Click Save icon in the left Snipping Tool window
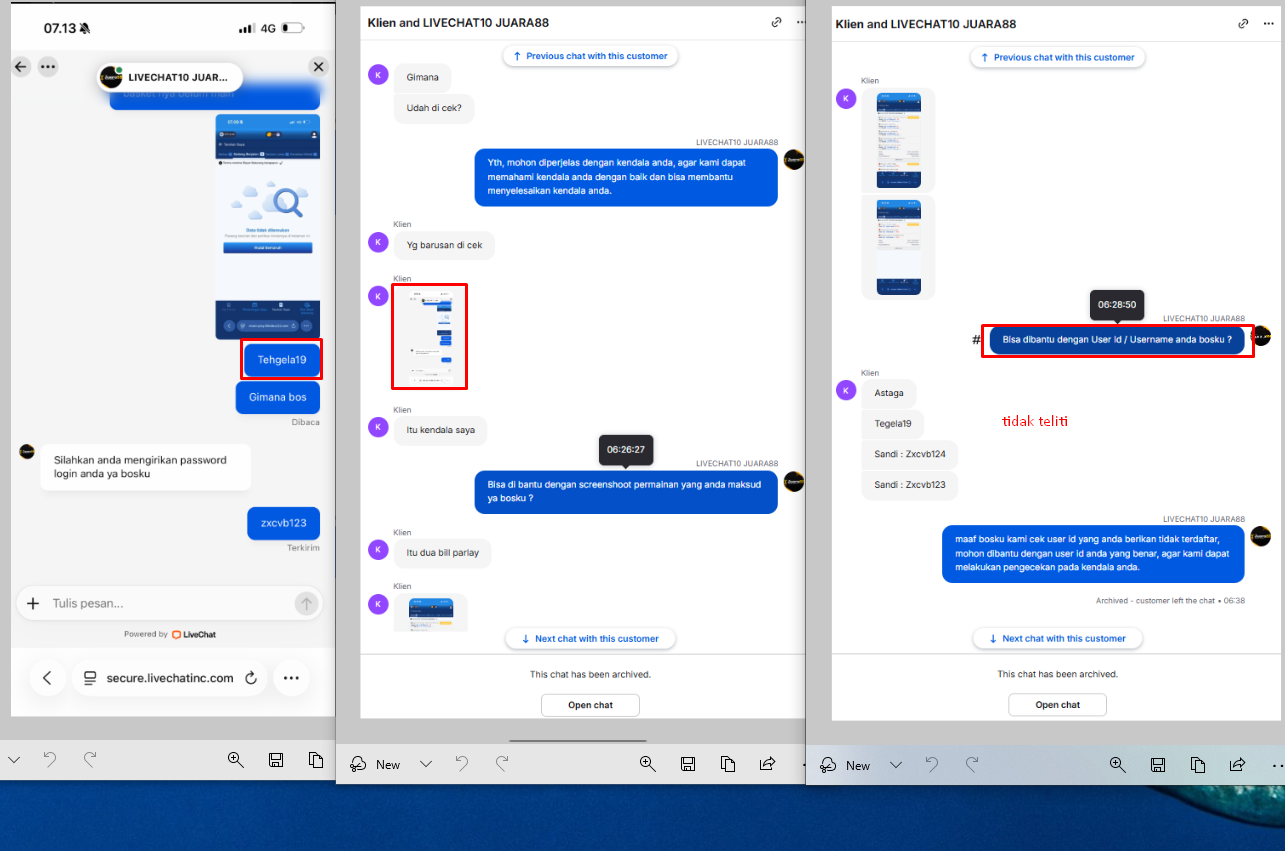The height and width of the screenshot is (851, 1285). [276, 760]
